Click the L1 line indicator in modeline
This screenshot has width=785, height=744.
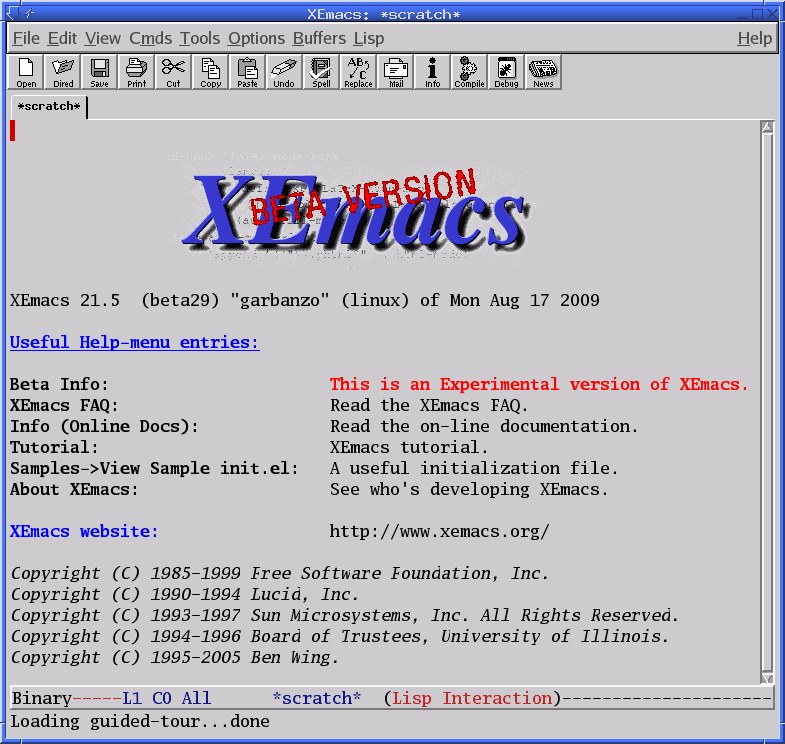click(132, 698)
